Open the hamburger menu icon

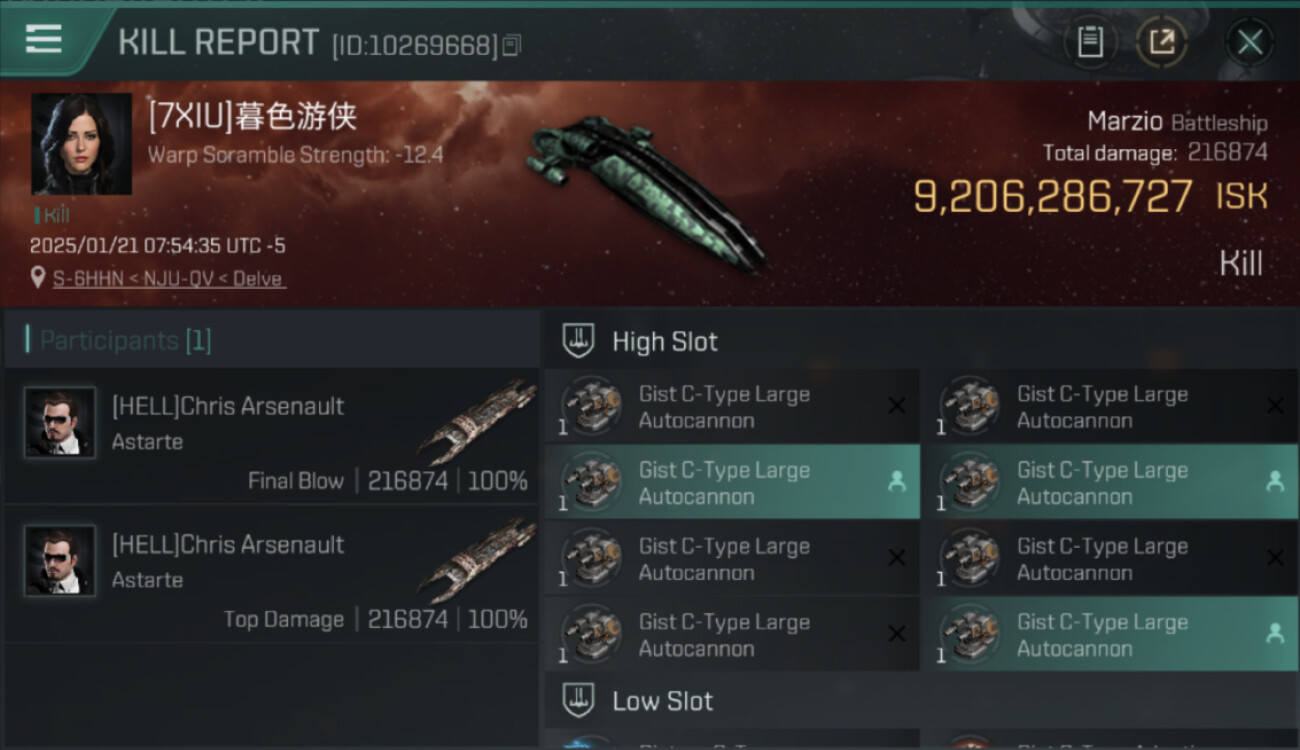43,39
